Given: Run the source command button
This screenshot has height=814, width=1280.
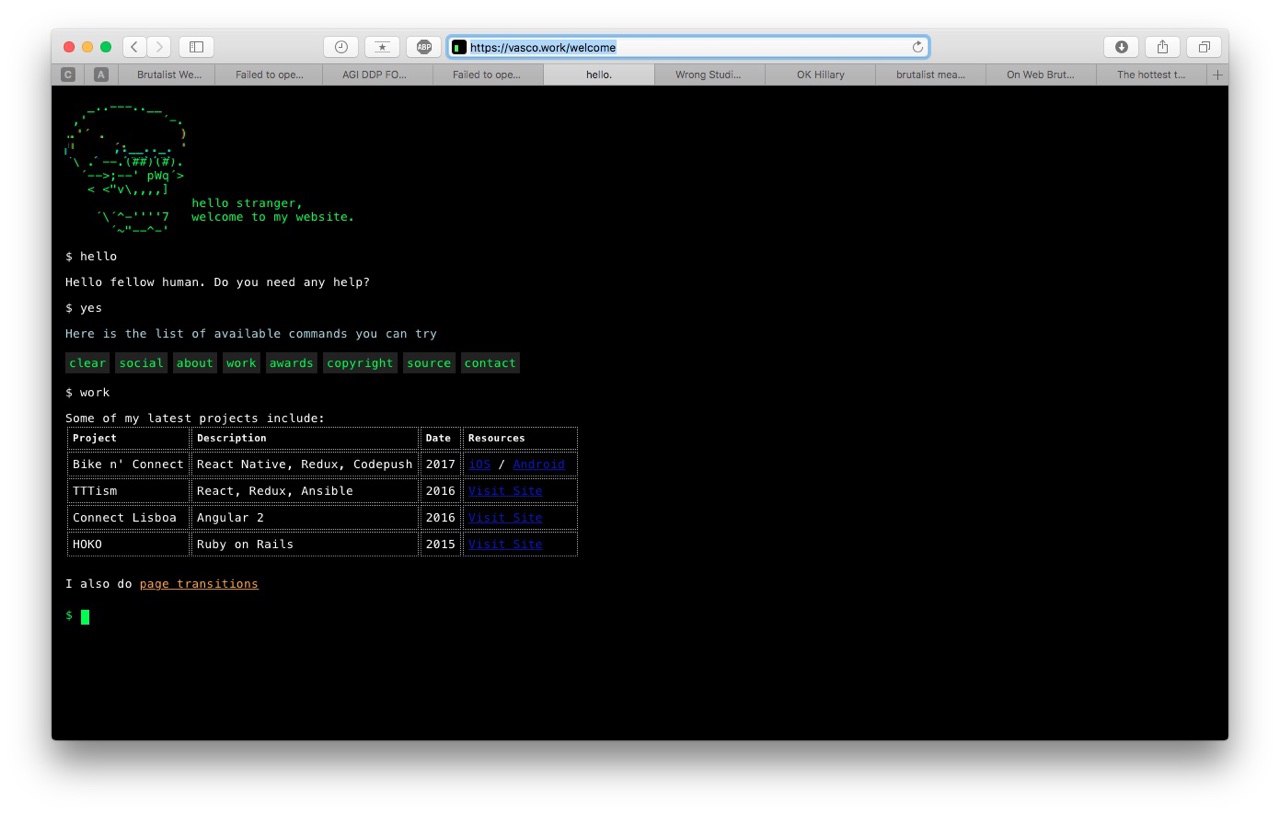Looking at the screenshot, I should (429, 363).
